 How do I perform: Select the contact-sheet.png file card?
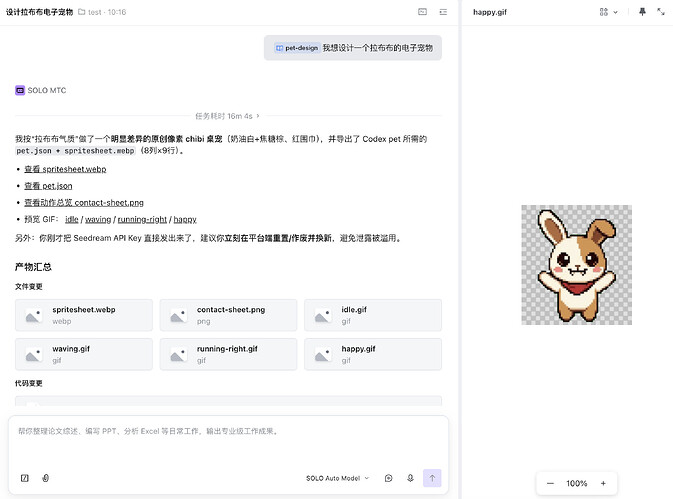(x=228, y=315)
